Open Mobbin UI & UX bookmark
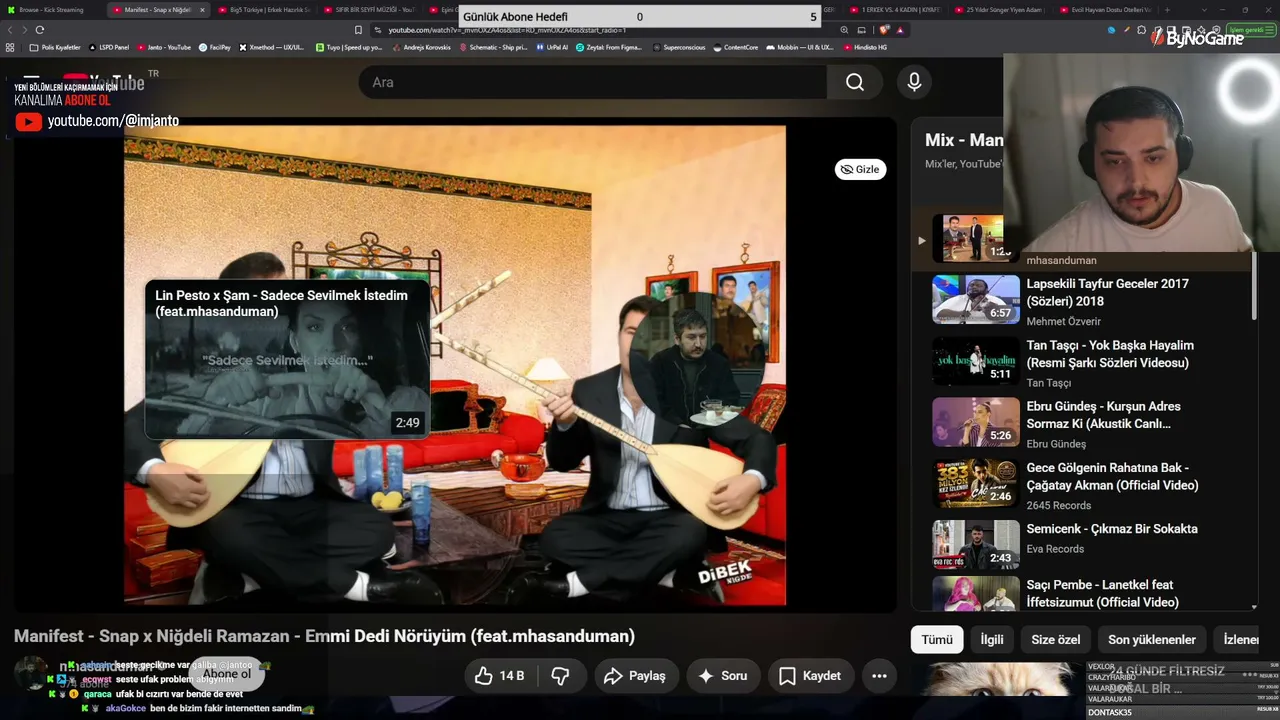The image size is (1280, 720). (799, 47)
